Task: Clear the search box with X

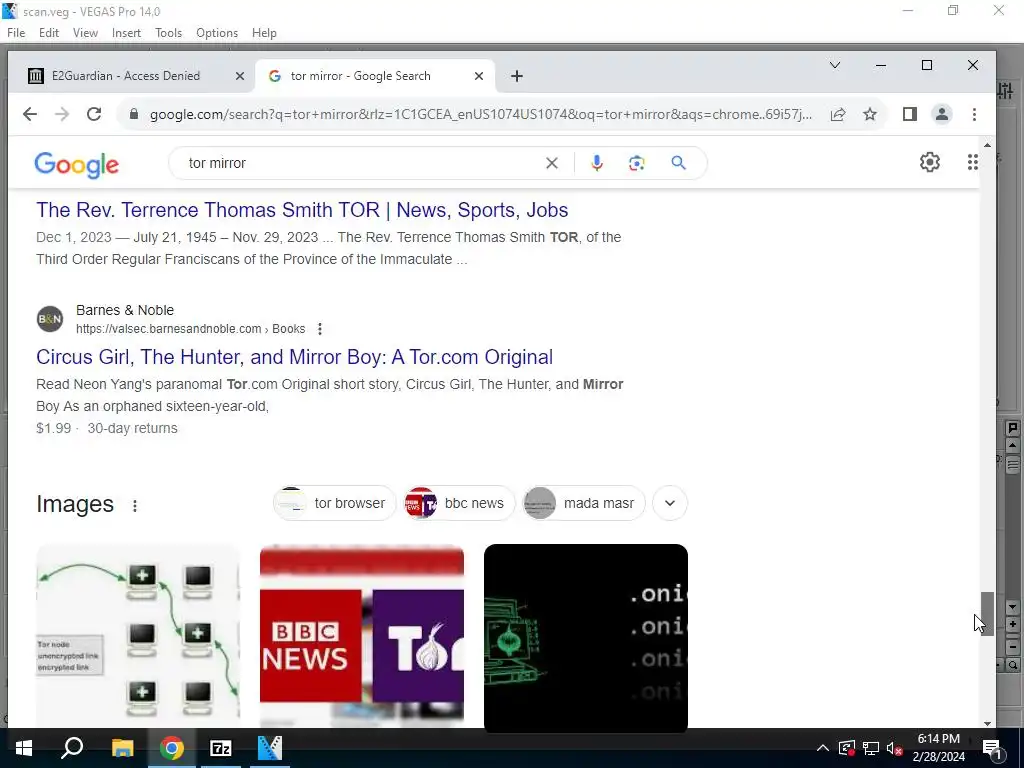Action: (x=552, y=163)
